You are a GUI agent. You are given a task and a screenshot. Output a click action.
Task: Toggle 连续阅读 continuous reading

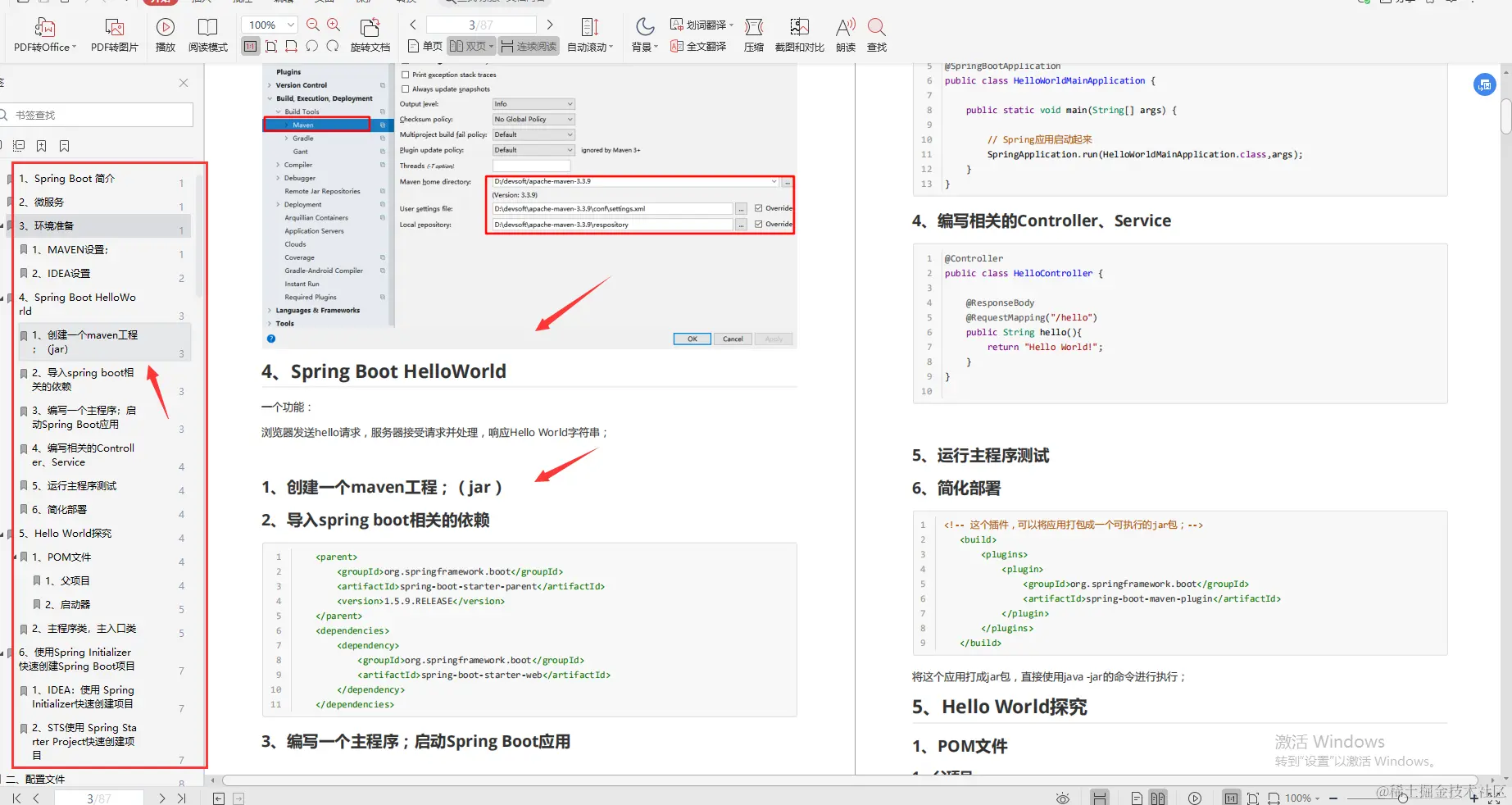coord(529,47)
